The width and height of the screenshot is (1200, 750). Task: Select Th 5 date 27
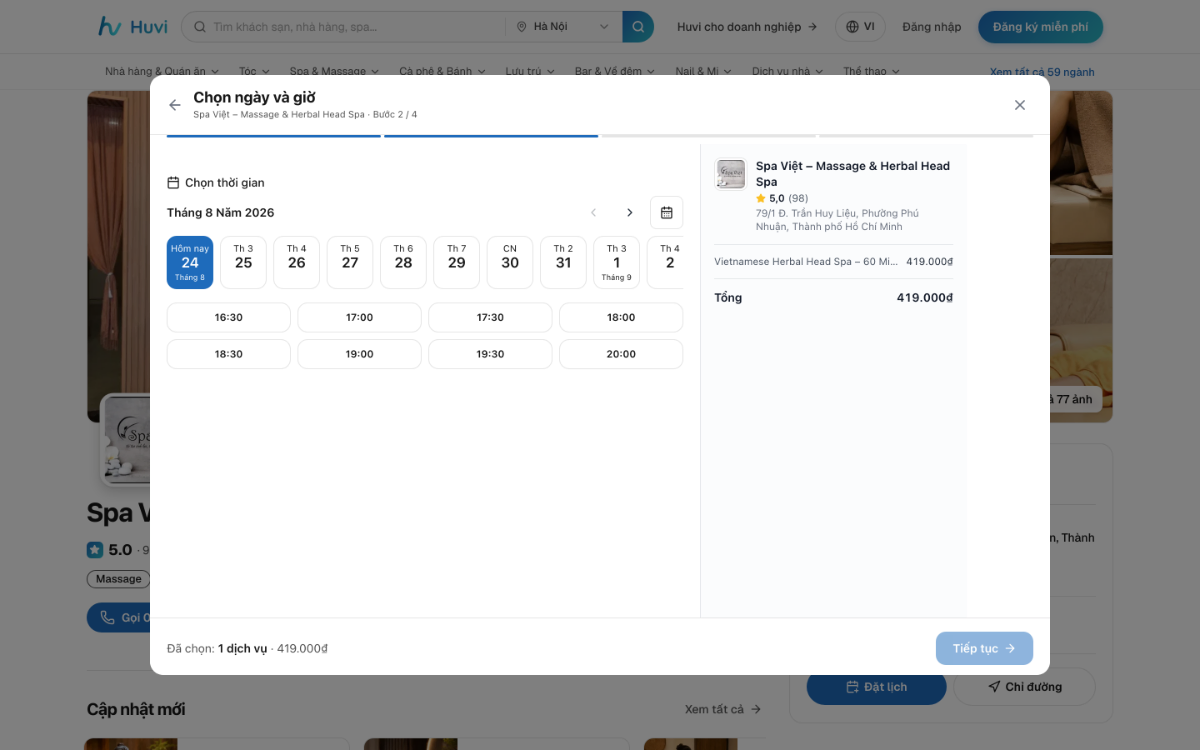coord(350,263)
